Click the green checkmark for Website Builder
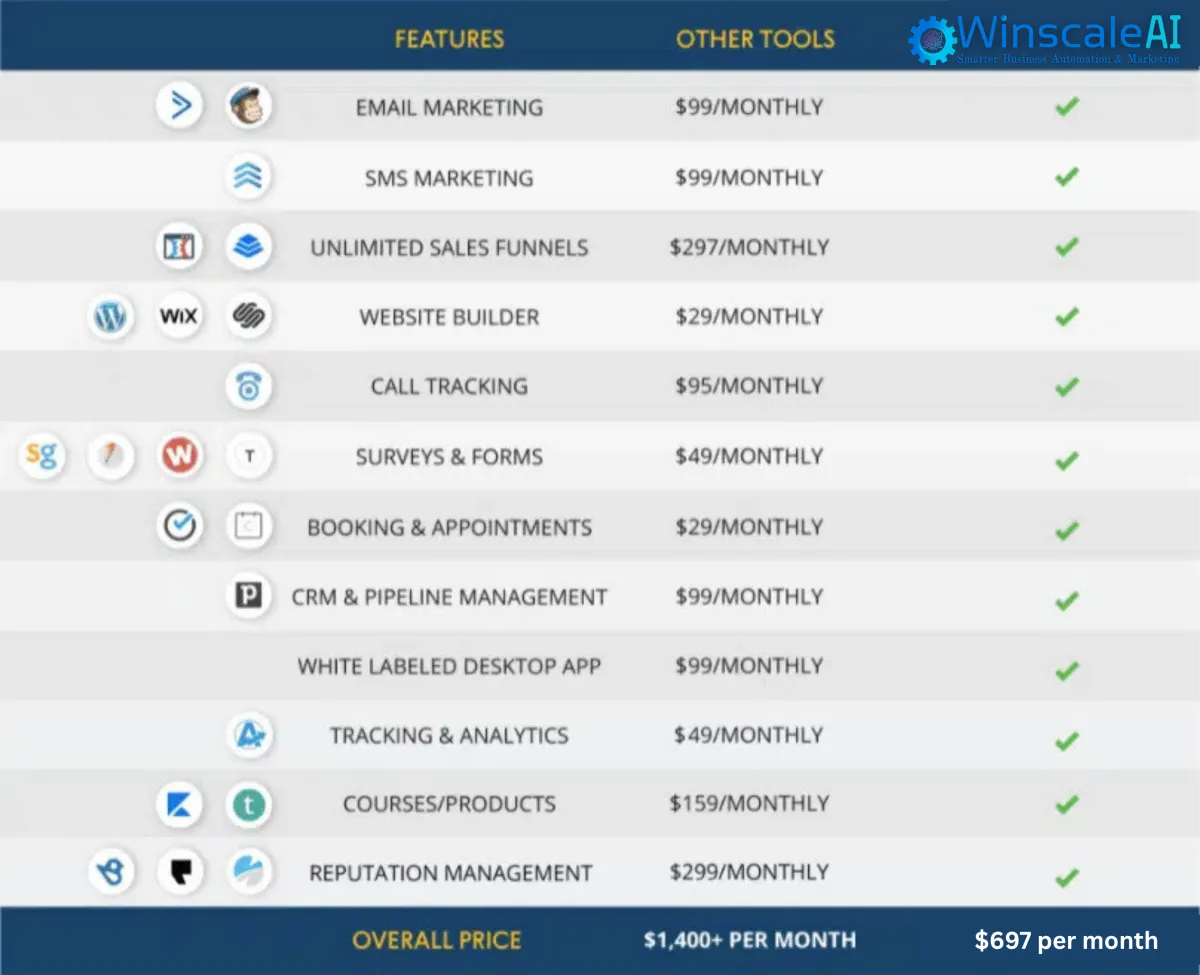Screen dimensions: 1200x975 [x=1067, y=317]
